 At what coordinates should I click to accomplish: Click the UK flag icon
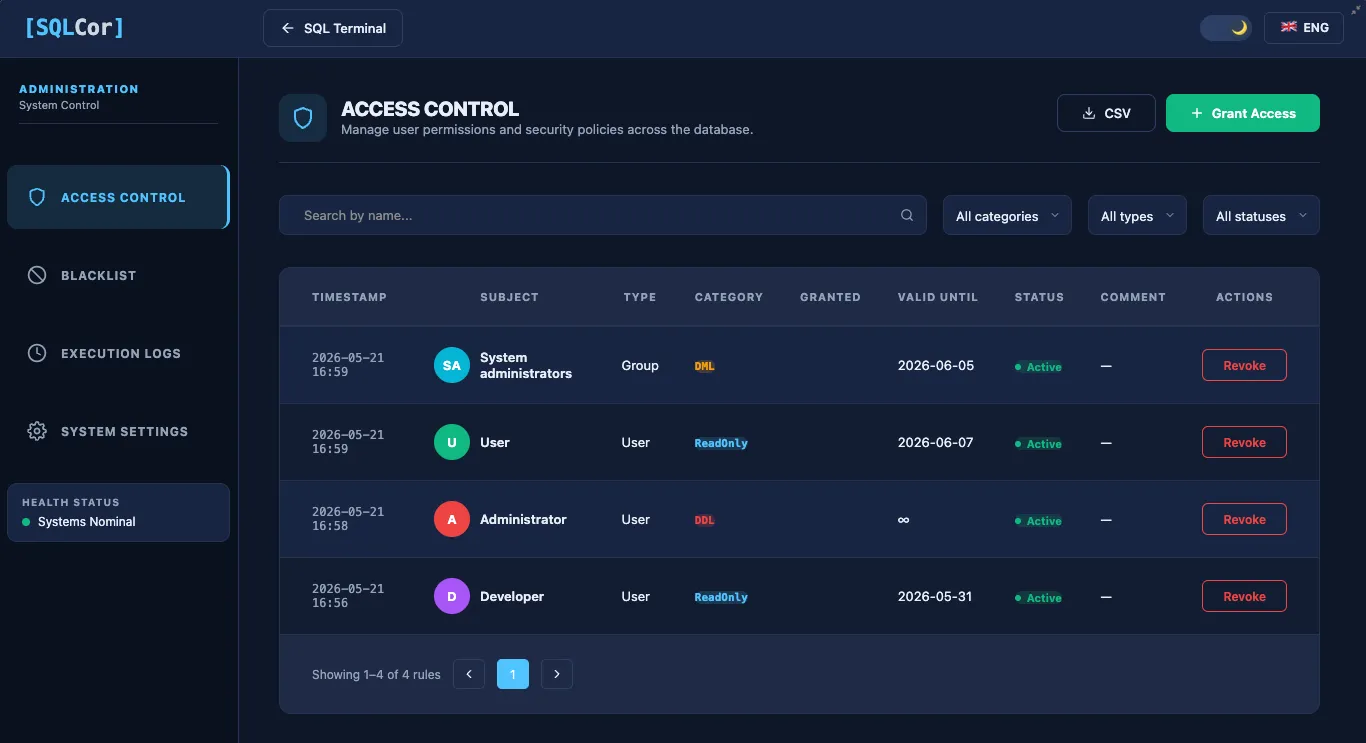[1289, 27]
